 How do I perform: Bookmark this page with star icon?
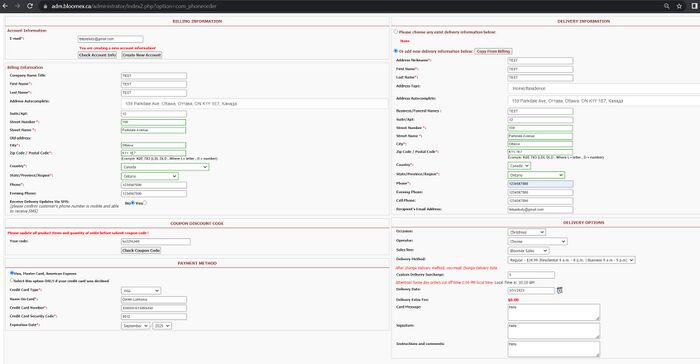[x=679, y=6]
